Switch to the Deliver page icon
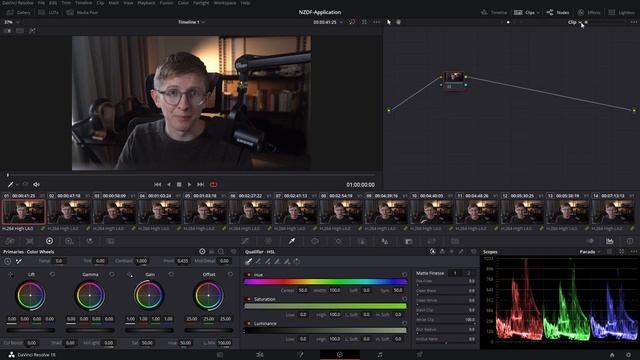This screenshot has height=360, width=640. click(420, 355)
